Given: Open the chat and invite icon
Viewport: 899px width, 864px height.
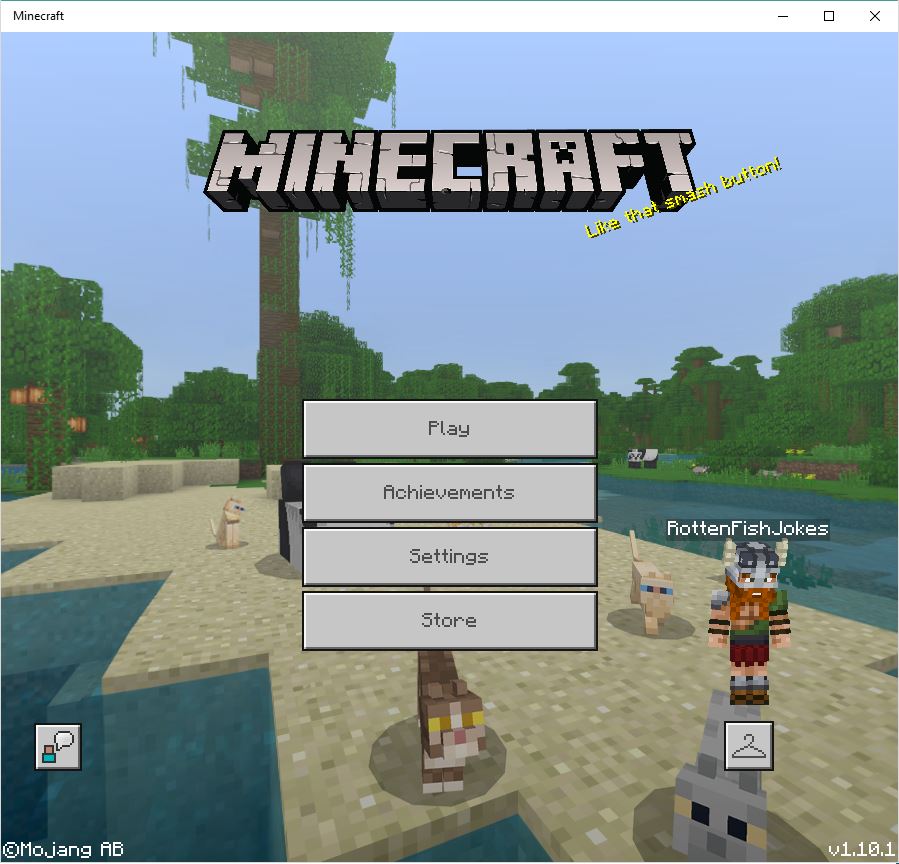Looking at the screenshot, I should coord(58,746).
